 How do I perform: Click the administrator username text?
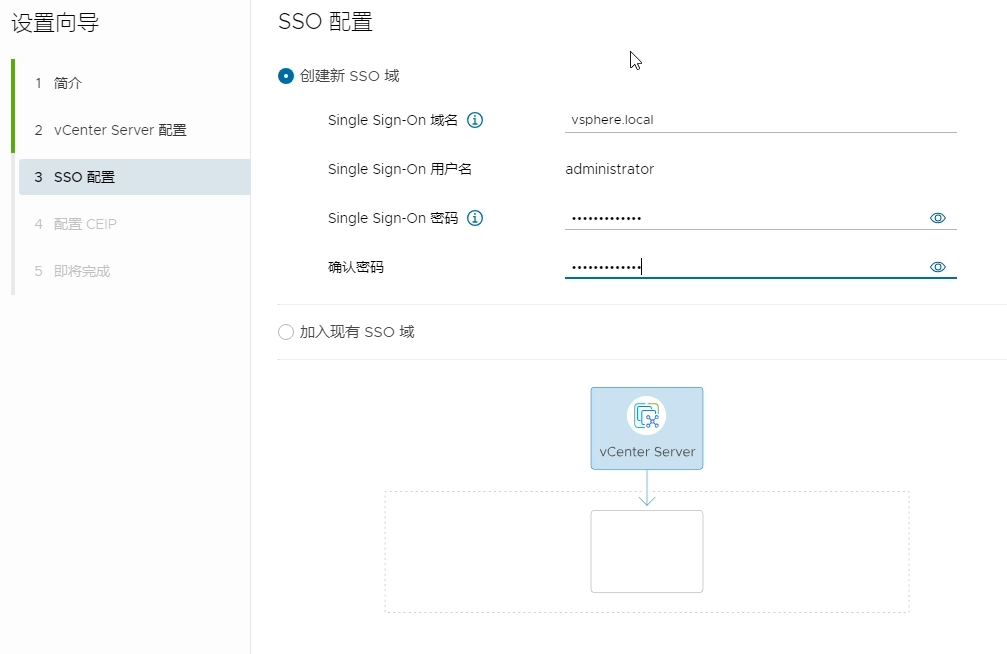[609, 169]
